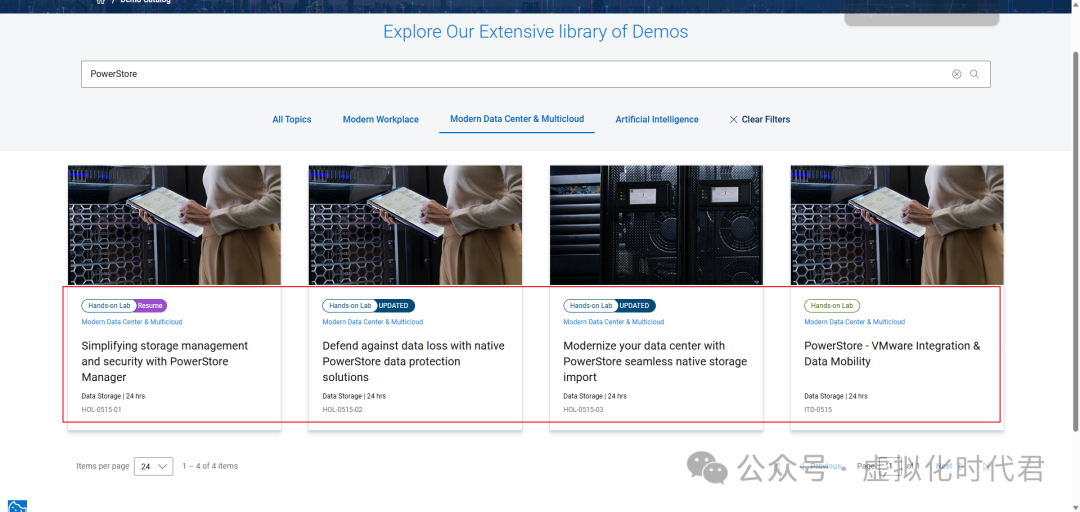The height and width of the screenshot is (512, 1080).
Task: Click category link on Modernize your data center card
Action: (x=614, y=322)
